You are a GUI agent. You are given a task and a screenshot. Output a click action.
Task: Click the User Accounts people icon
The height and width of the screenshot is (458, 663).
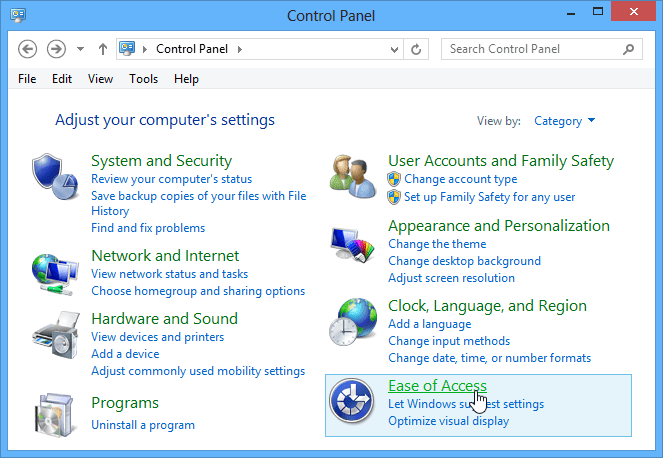tap(353, 177)
